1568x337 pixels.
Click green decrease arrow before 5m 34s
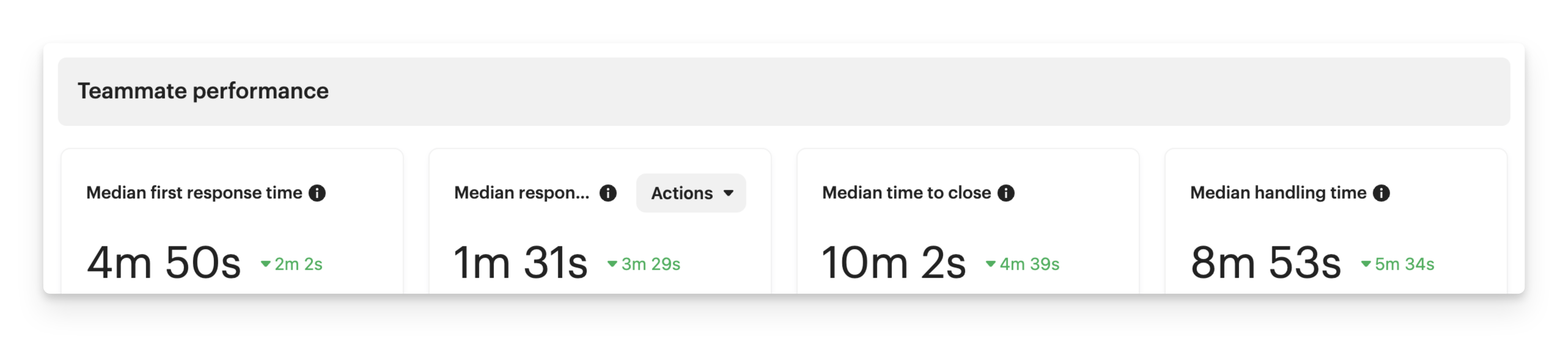pos(1366,264)
